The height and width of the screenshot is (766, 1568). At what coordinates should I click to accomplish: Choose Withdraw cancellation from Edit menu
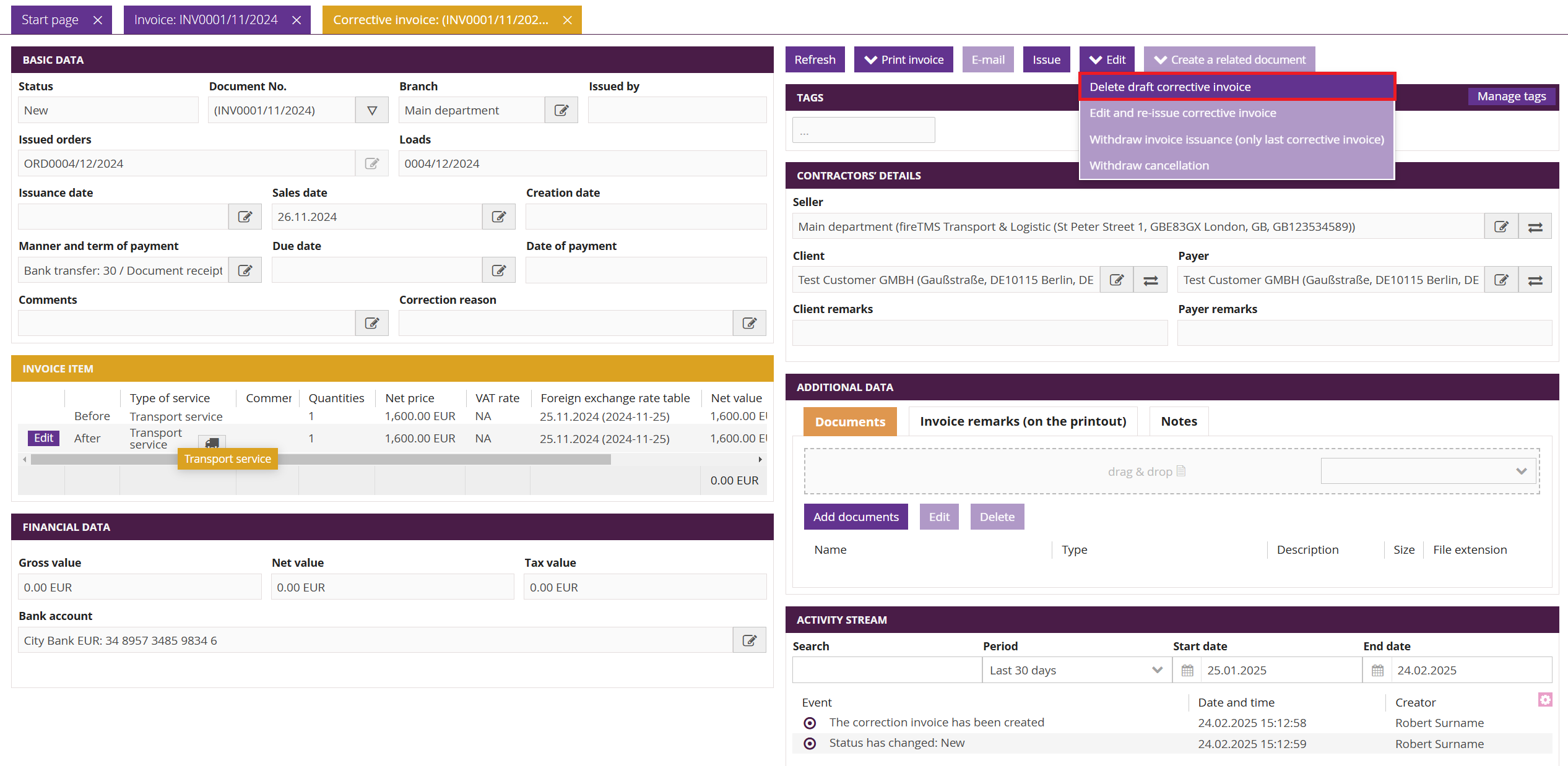tap(1149, 165)
